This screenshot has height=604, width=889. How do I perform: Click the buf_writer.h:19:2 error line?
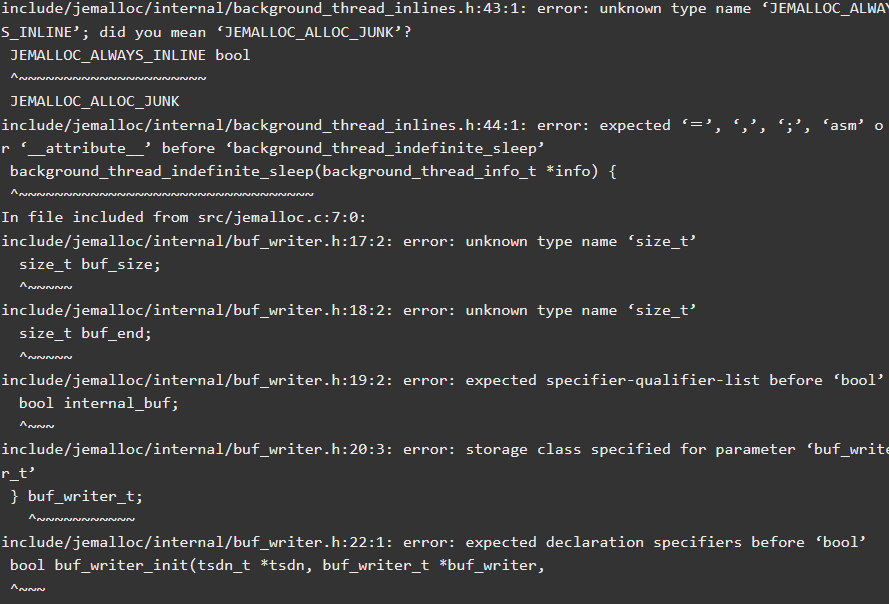coord(442,380)
